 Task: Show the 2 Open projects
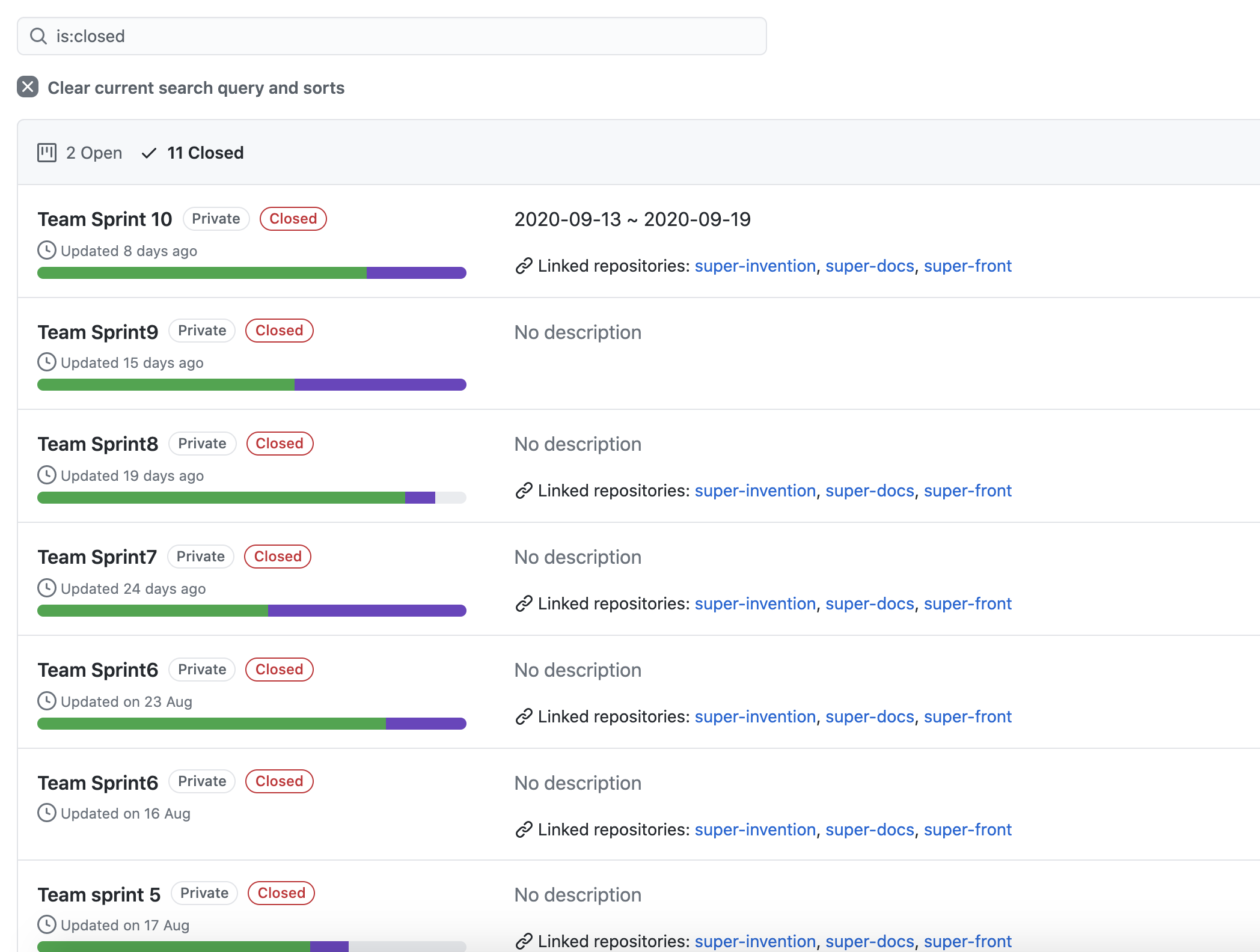(x=94, y=153)
